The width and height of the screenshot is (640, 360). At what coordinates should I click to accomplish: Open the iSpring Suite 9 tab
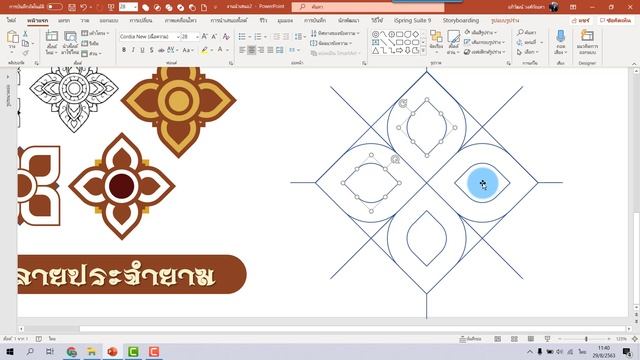click(x=412, y=20)
